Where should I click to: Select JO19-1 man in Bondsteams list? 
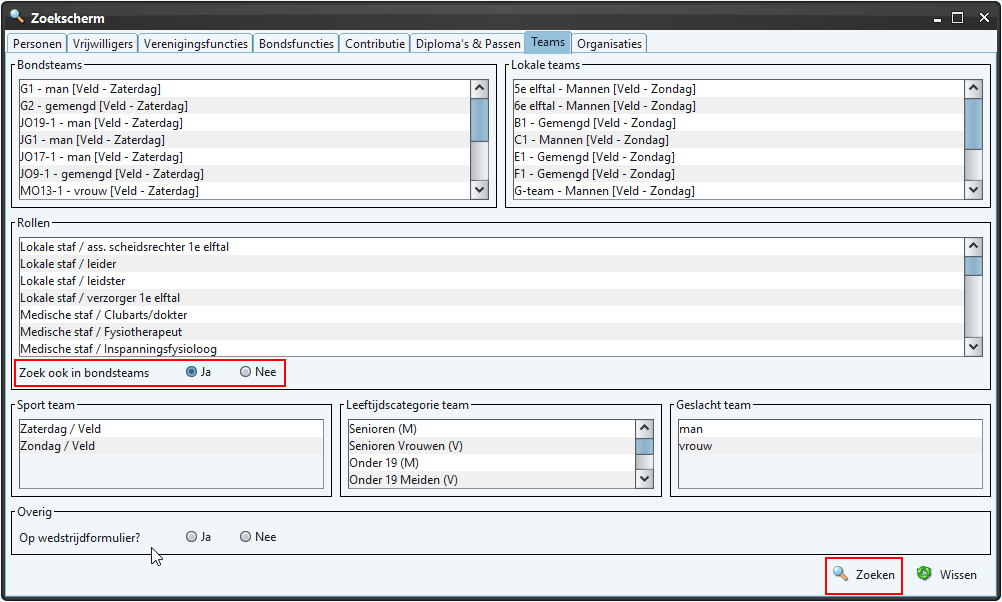[x=101, y=123]
